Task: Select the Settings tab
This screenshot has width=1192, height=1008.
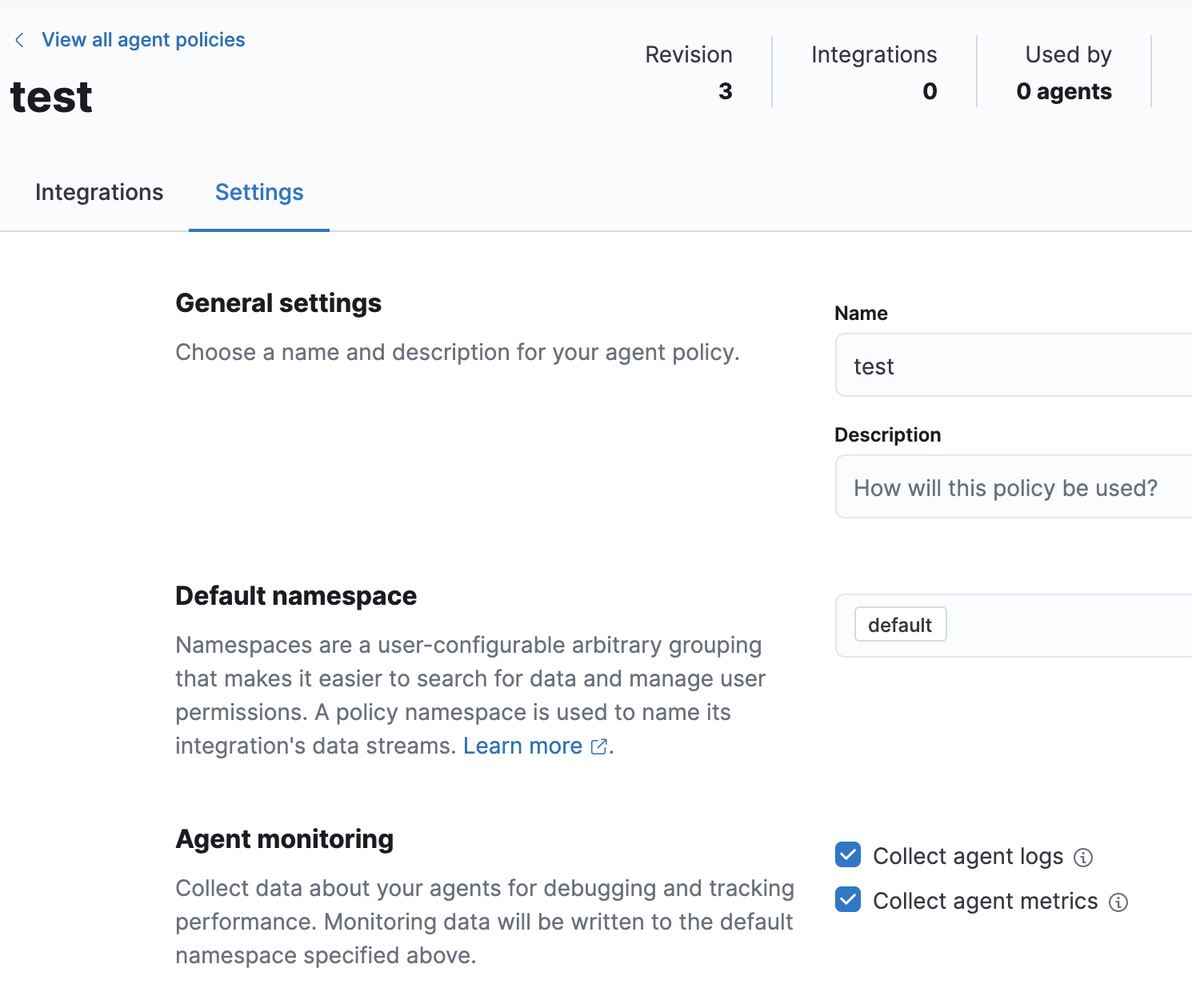Action: pos(259,192)
